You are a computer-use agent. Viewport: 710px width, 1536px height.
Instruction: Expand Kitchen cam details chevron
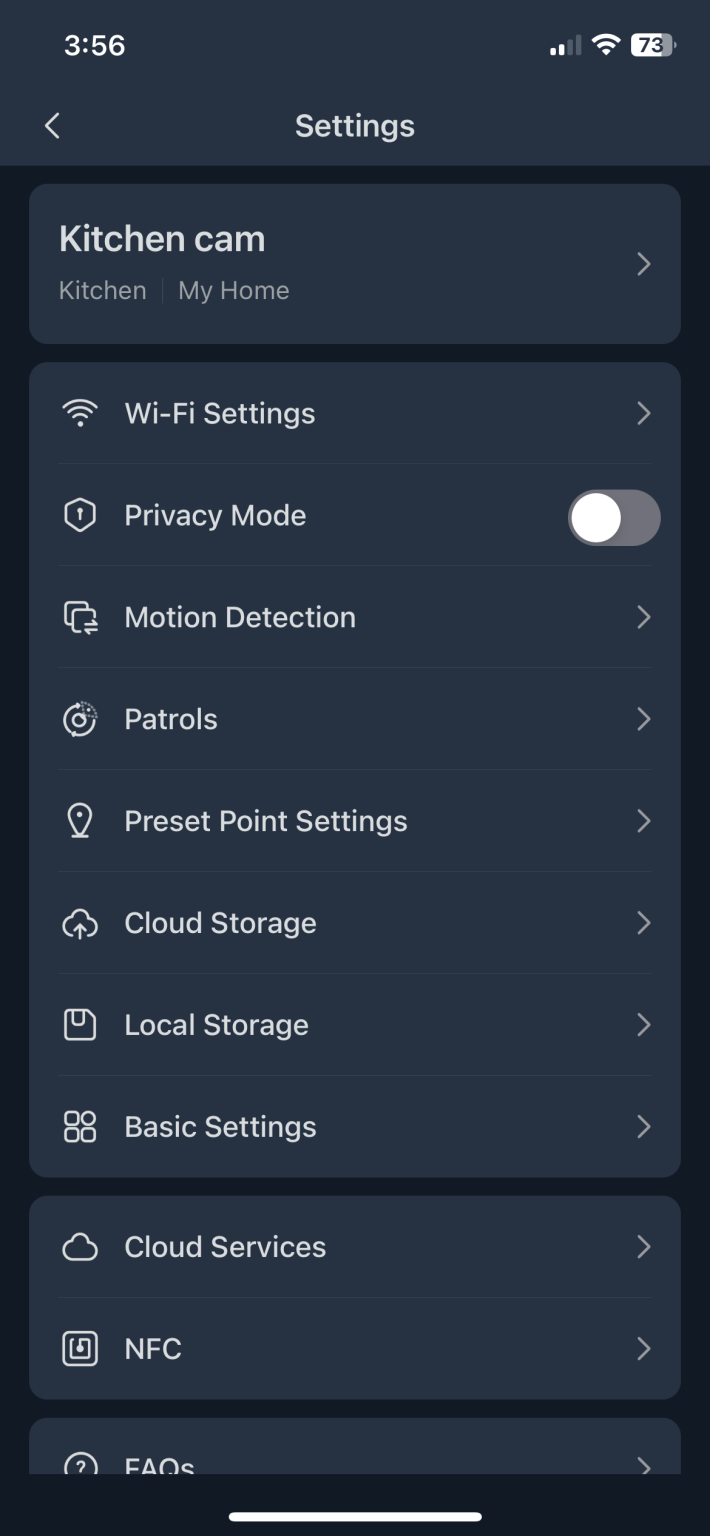[644, 264]
